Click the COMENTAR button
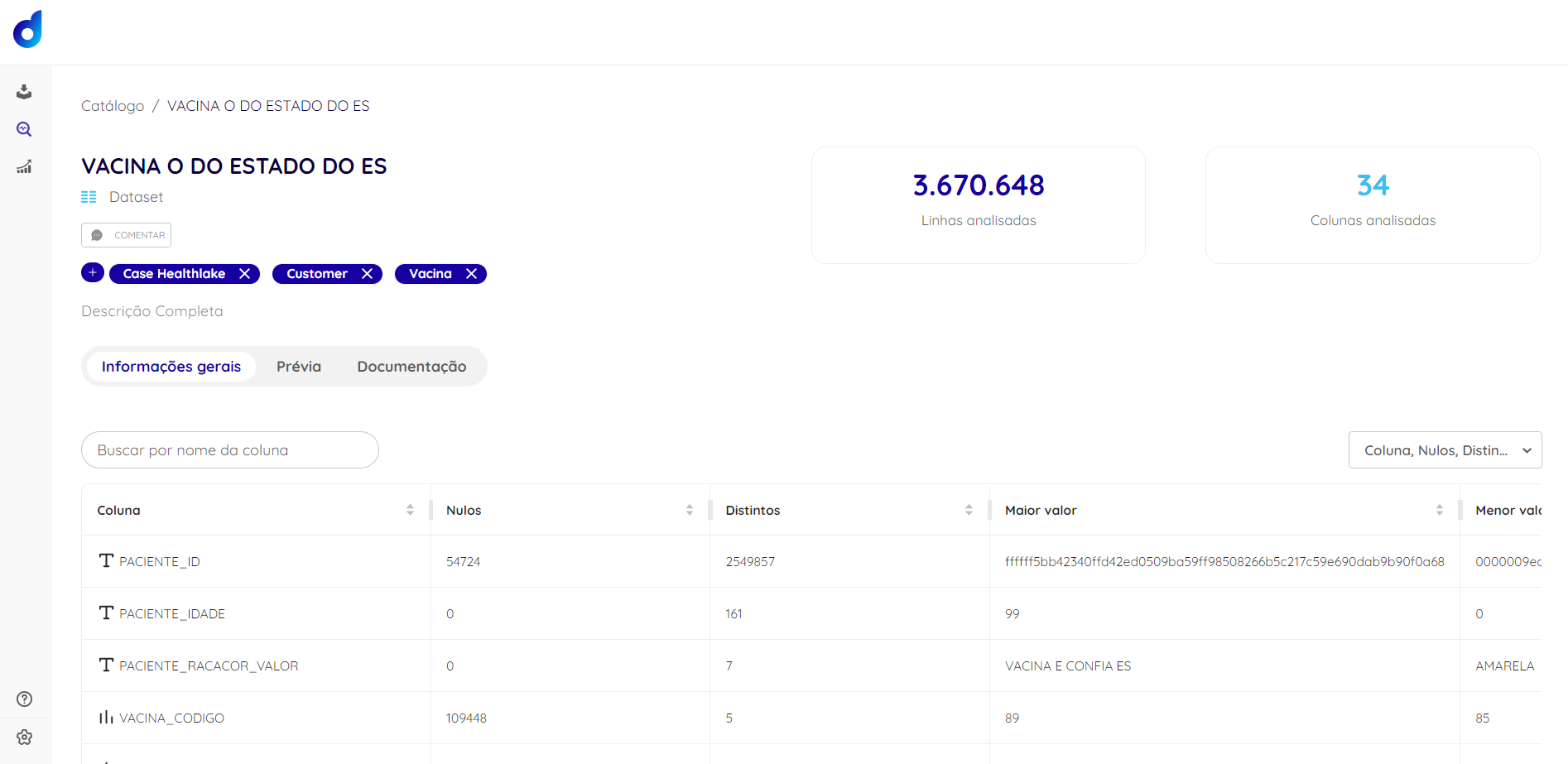Screen dimensions: 1568x764 point(126,235)
